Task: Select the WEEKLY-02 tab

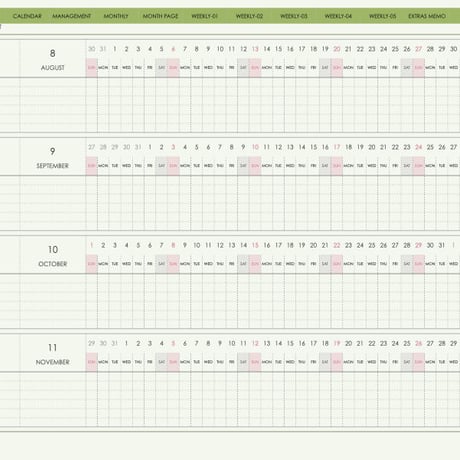Action: pos(249,16)
